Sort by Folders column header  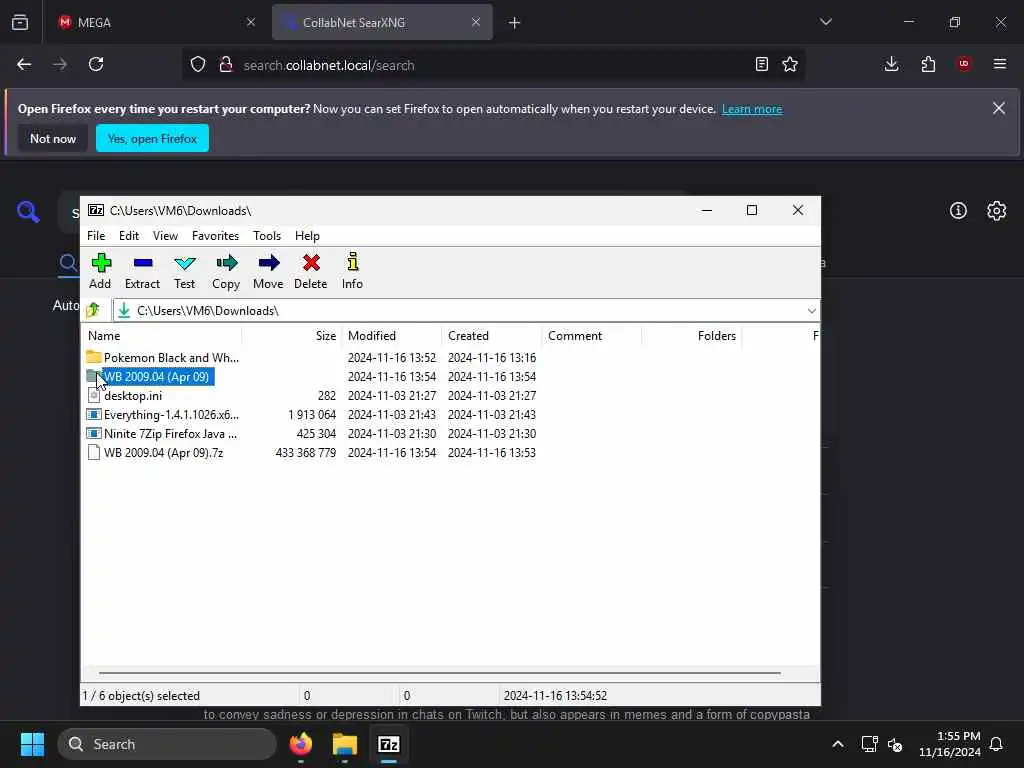[692, 336]
